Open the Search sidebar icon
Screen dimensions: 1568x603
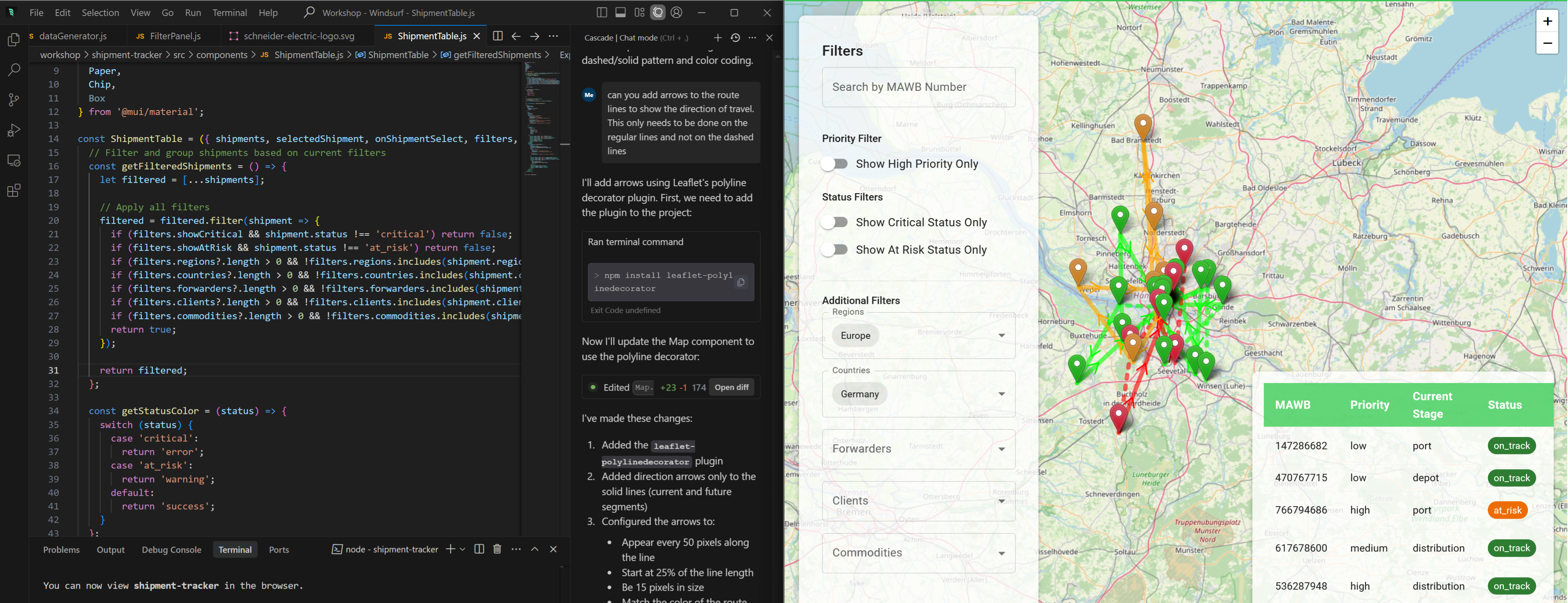pos(13,70)
